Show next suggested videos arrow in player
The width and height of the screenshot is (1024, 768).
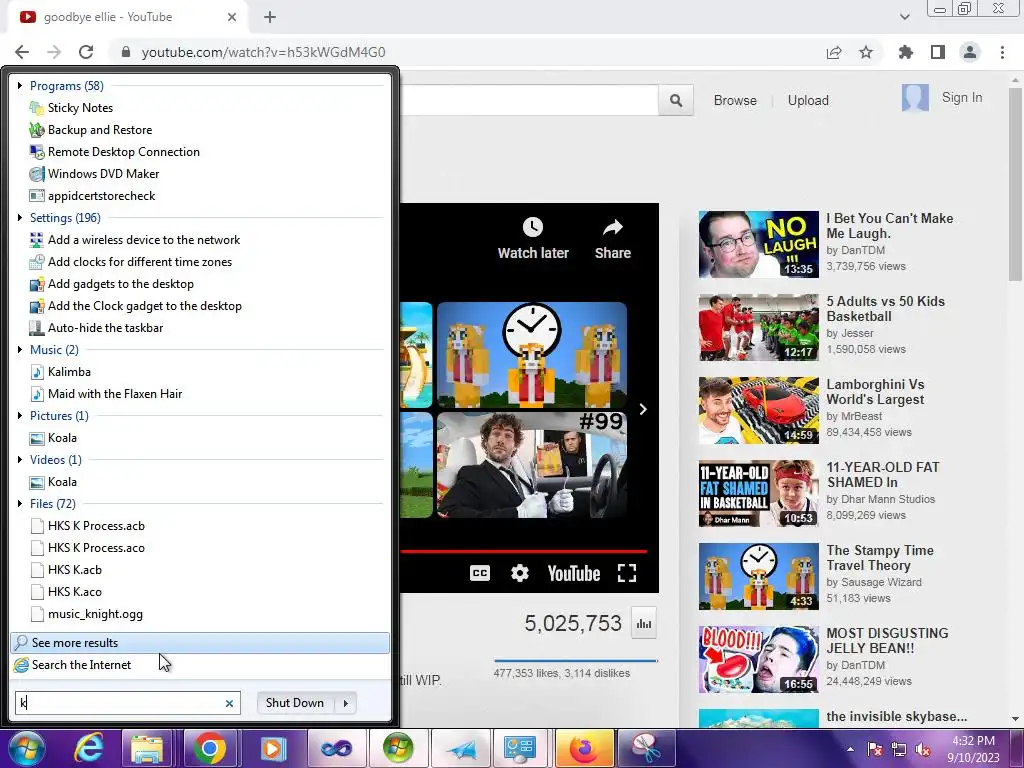click(x=643, y=409)
